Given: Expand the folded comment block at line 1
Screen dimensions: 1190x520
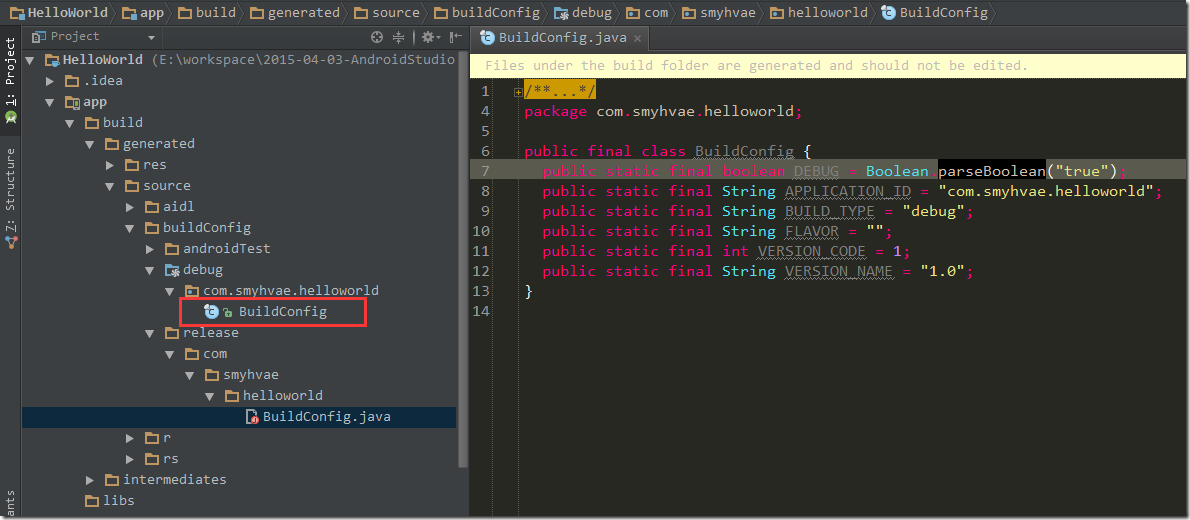Looking at the screenshot, I should (518, 91).
